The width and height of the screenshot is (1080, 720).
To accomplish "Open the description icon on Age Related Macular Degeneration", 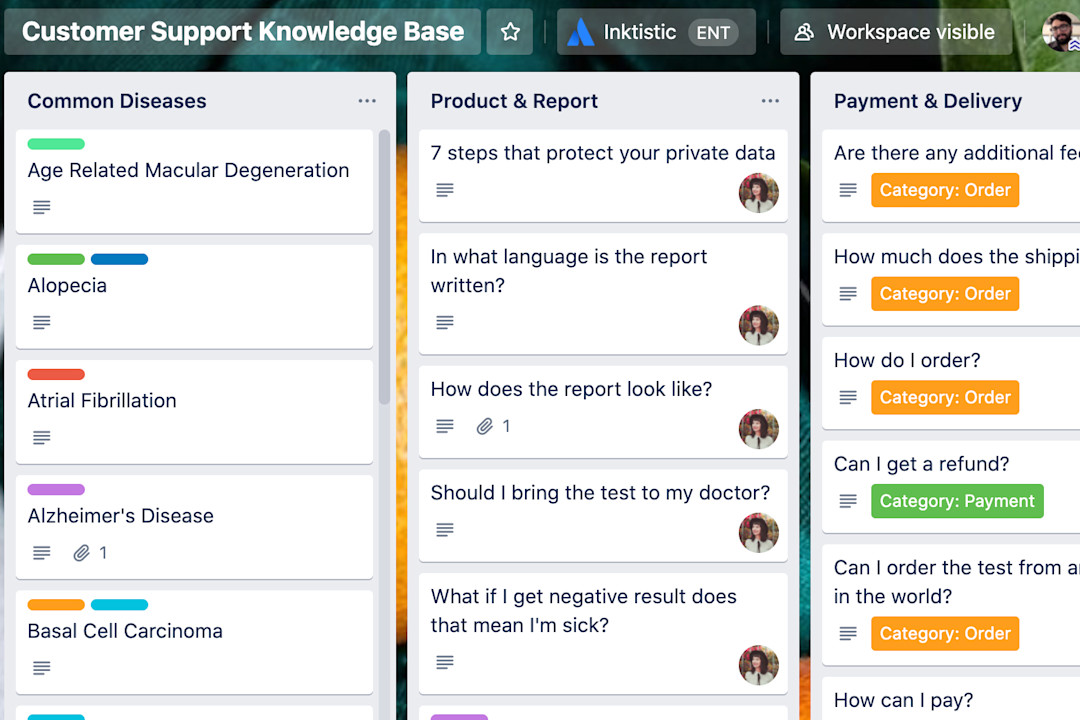I will point(40,207).
